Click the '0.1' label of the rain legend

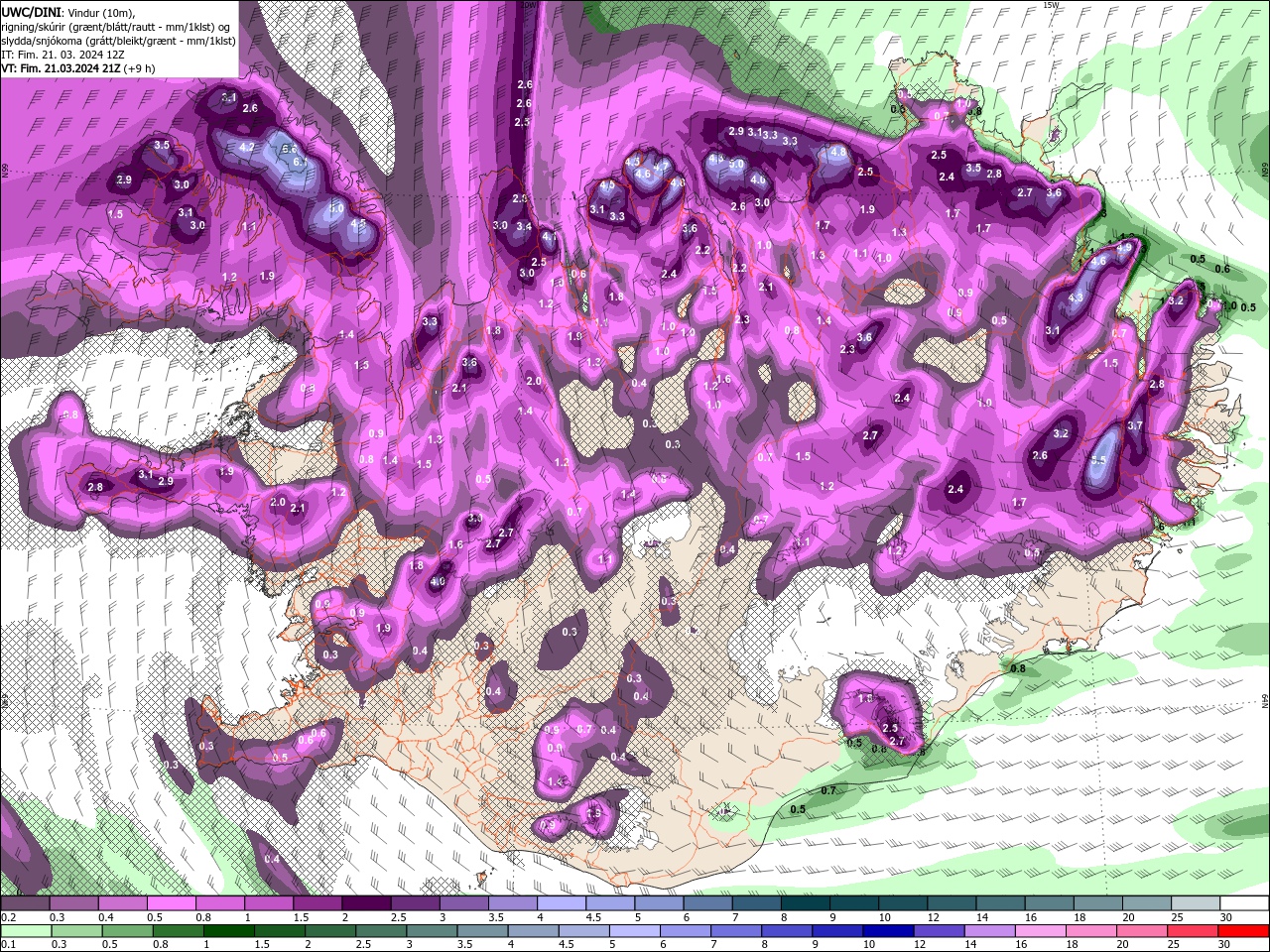[8, 945]
